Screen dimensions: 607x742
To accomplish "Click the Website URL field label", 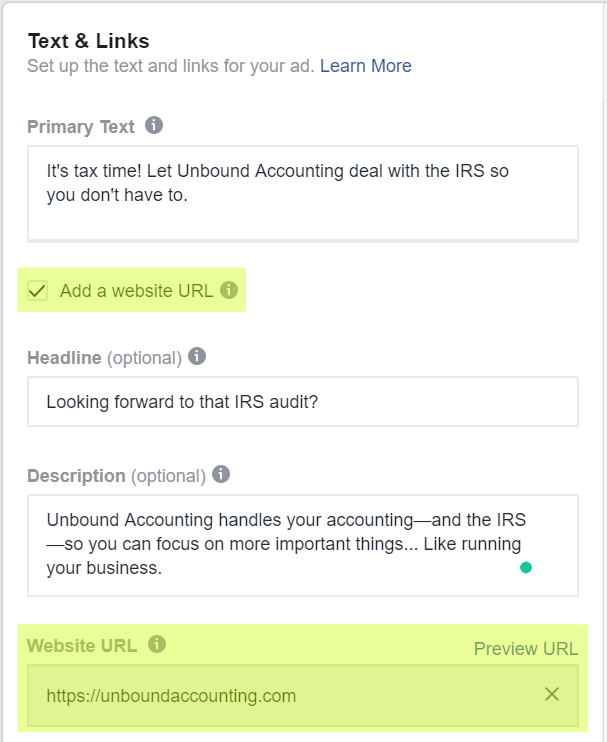I will (x=82, y=645).
